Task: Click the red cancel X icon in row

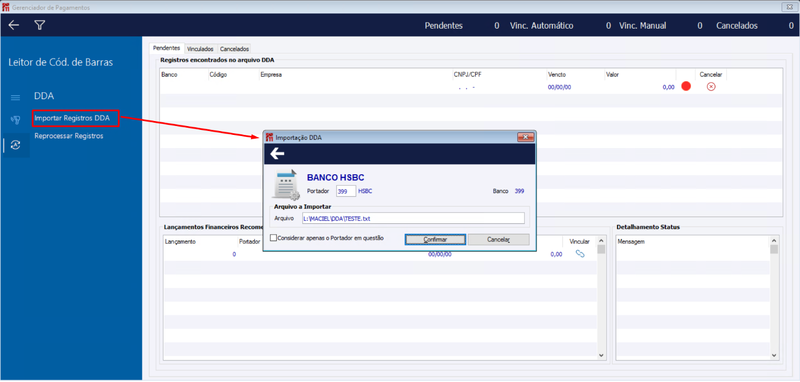Action: pos(711,87)
